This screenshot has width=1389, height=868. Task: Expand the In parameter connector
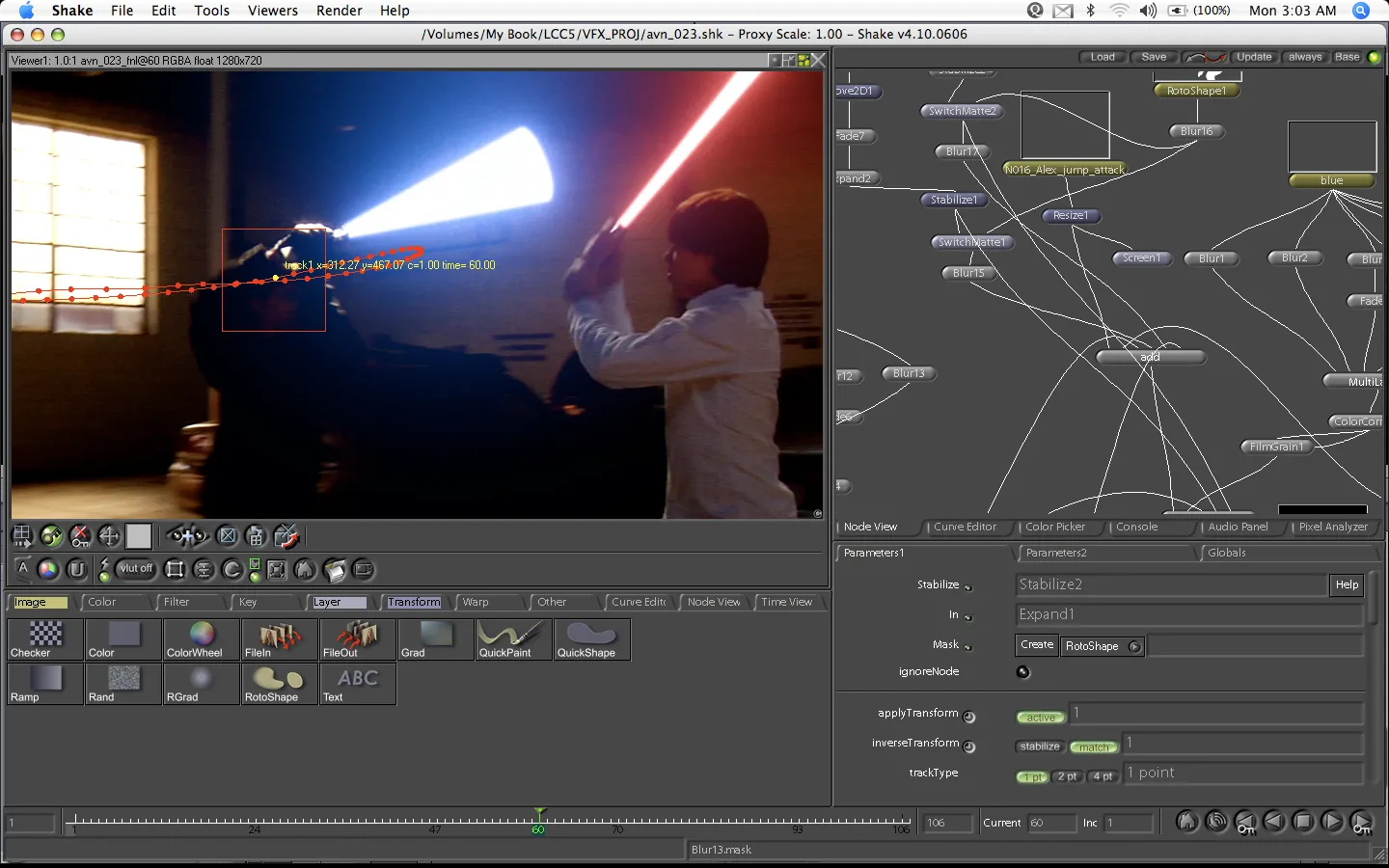(x=968, y=617)
